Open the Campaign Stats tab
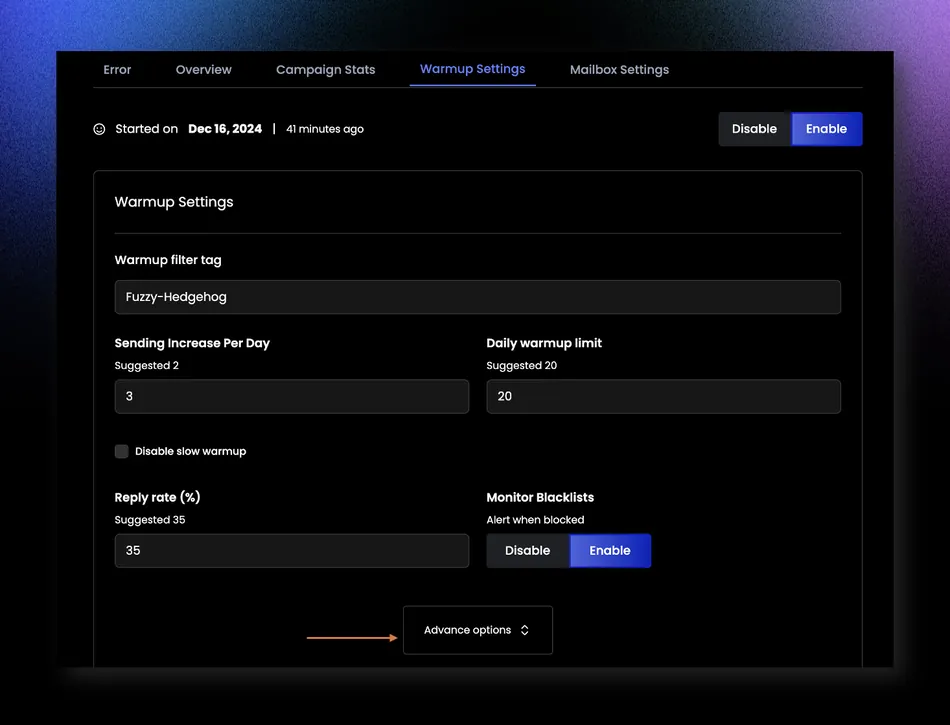 (325, 70)
